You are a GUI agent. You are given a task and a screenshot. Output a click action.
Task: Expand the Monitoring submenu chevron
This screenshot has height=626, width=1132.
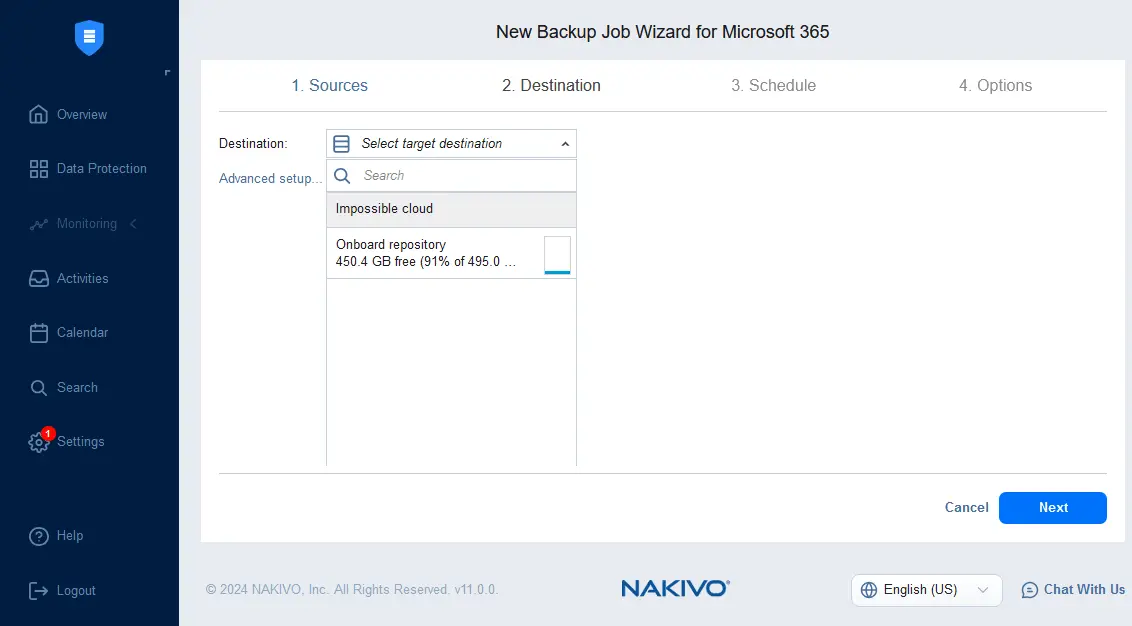point(134,224)
